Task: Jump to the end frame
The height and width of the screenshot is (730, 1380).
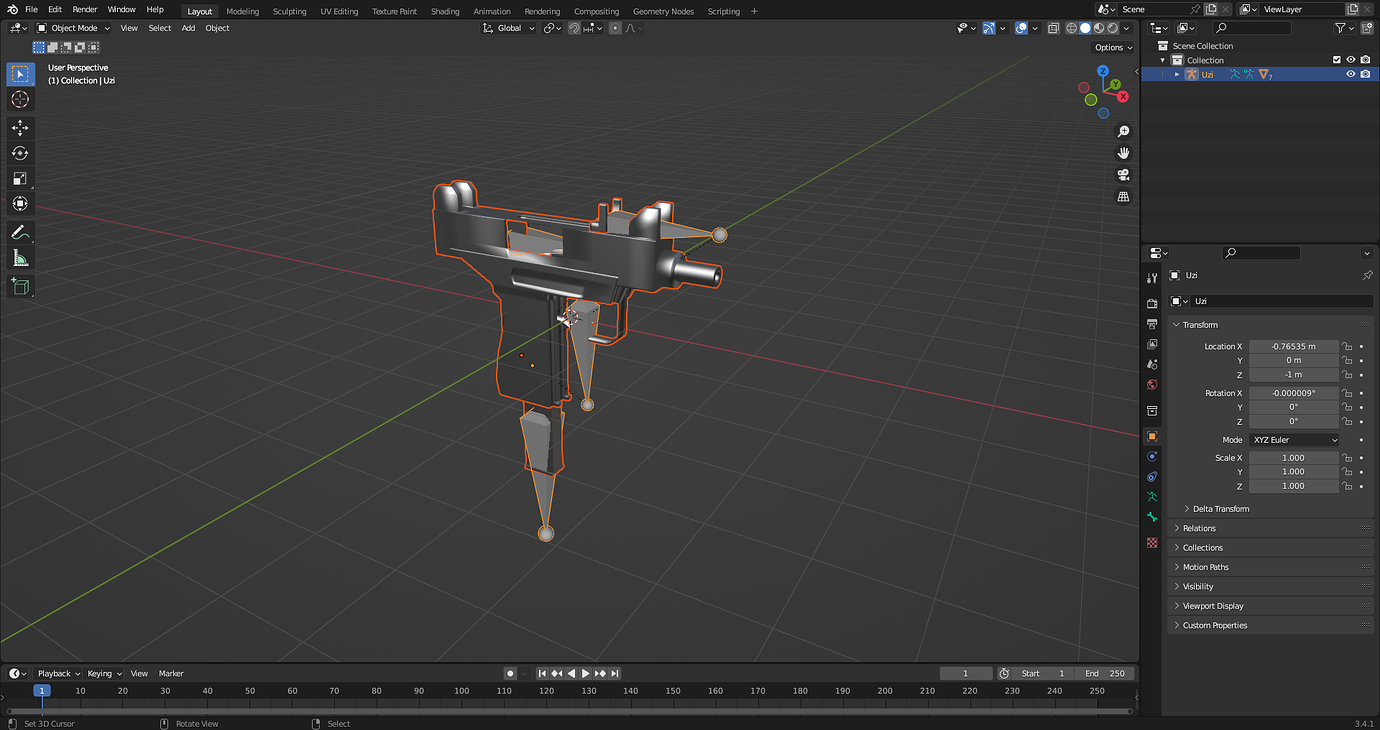Action: coord(615,673)
